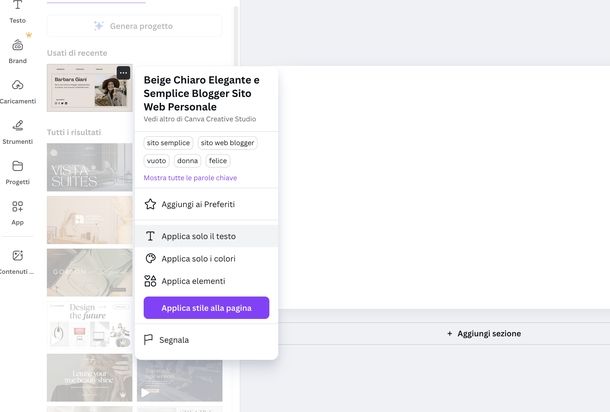Open the Caricamenti uploads panel

[18, 92]
